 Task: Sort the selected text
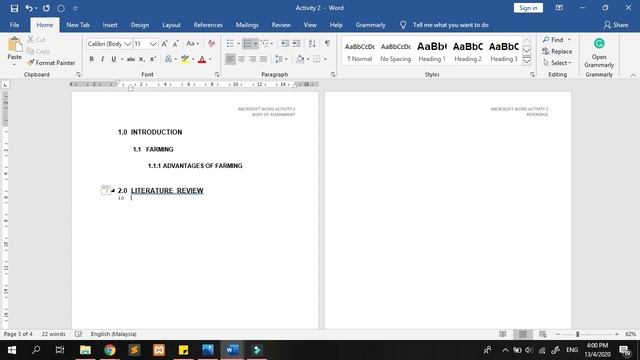tap(312, 43)
